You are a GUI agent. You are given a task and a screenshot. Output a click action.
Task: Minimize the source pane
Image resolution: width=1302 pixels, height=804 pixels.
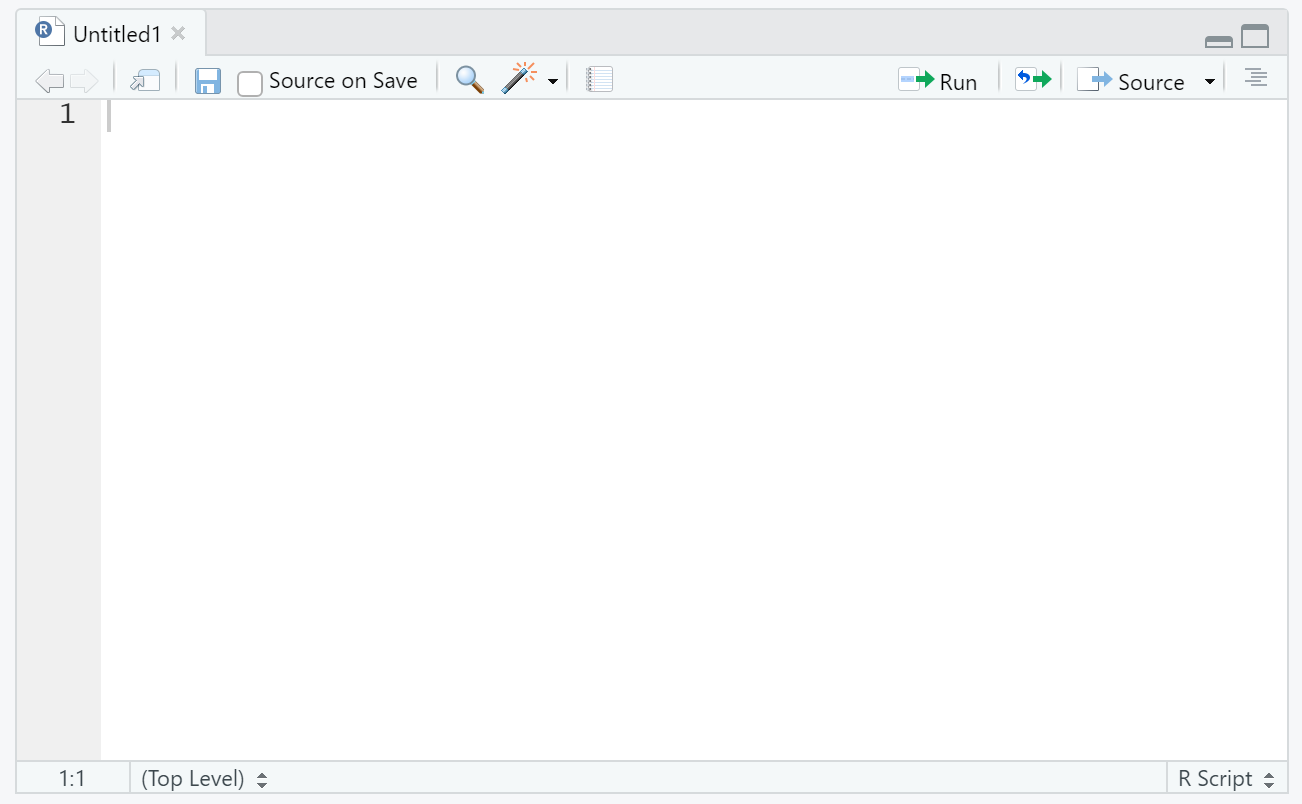point(1219,40)
